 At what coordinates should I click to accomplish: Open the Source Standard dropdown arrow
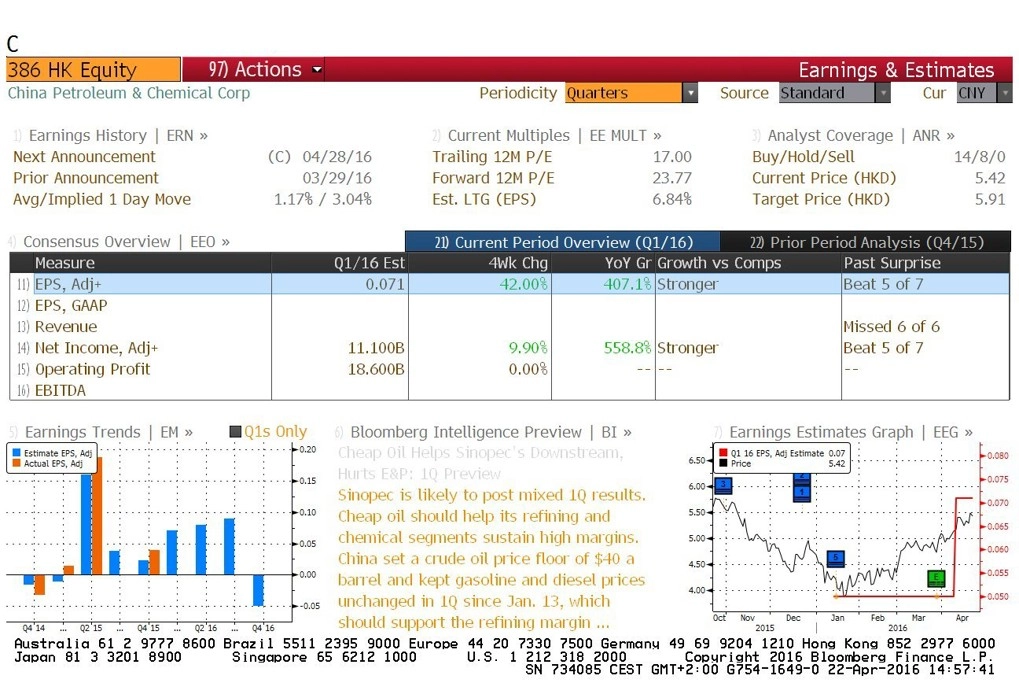click(x=883, y=93)
